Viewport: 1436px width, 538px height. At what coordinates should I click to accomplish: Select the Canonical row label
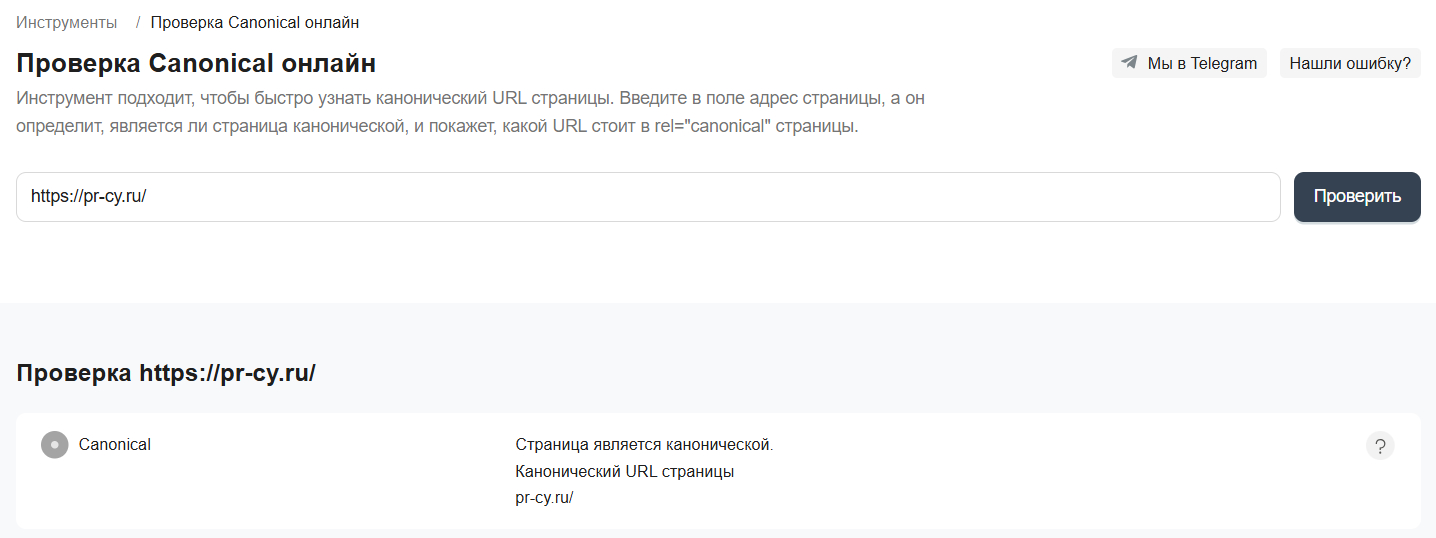pos(115,445)
